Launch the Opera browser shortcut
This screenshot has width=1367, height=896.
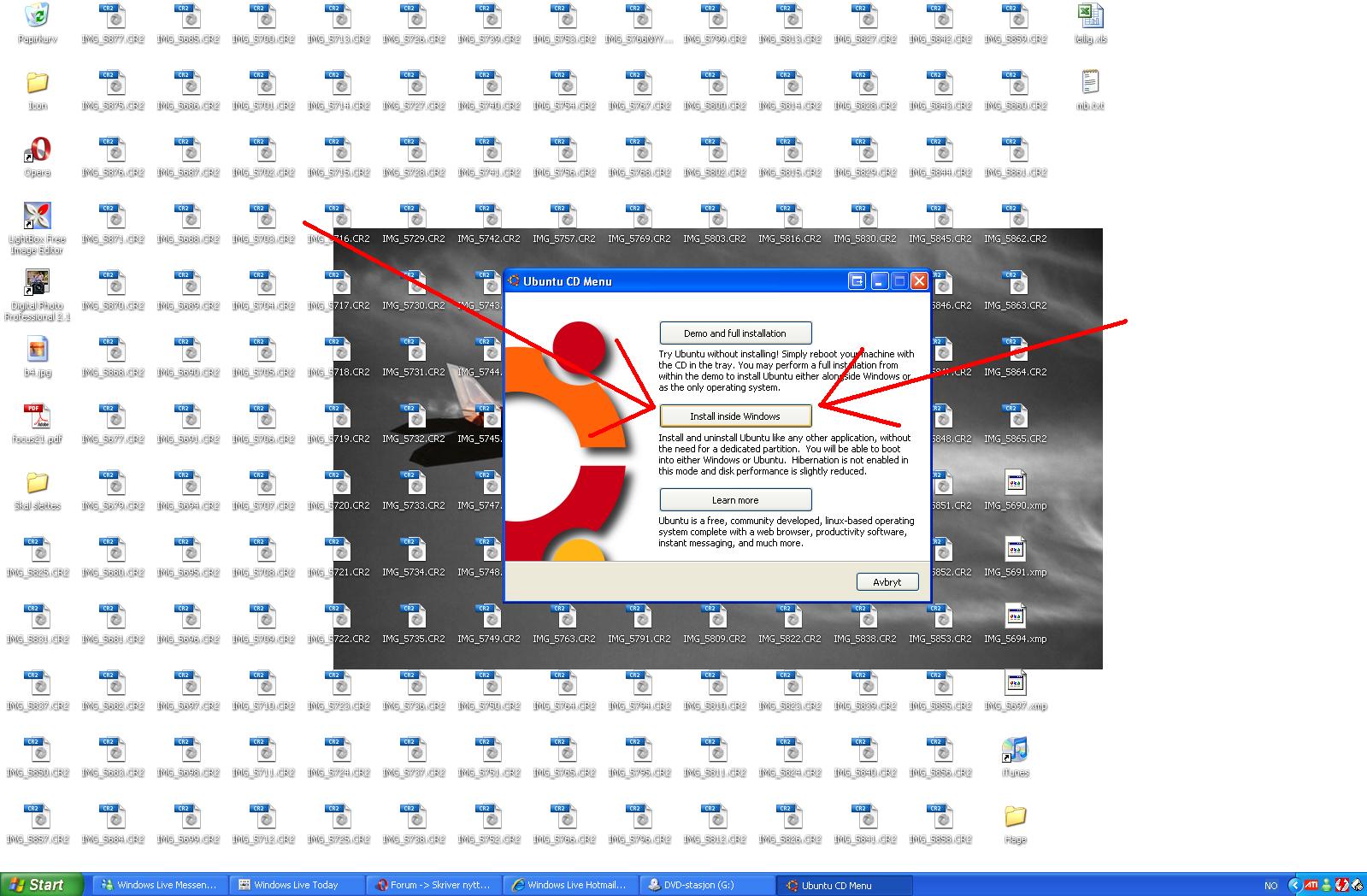(x=38, y=150)
